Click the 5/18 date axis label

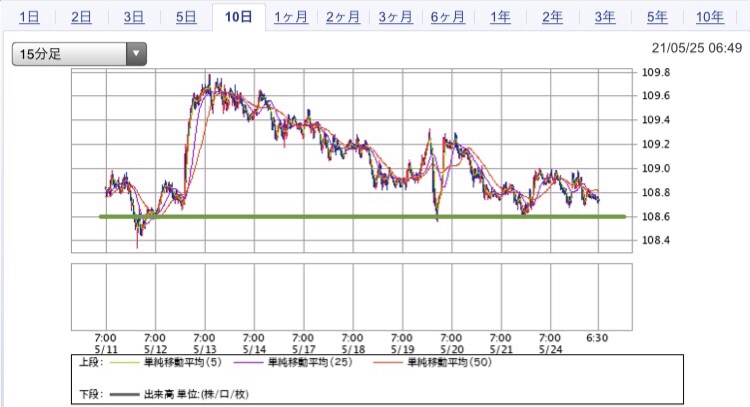(x=353, y=350)
